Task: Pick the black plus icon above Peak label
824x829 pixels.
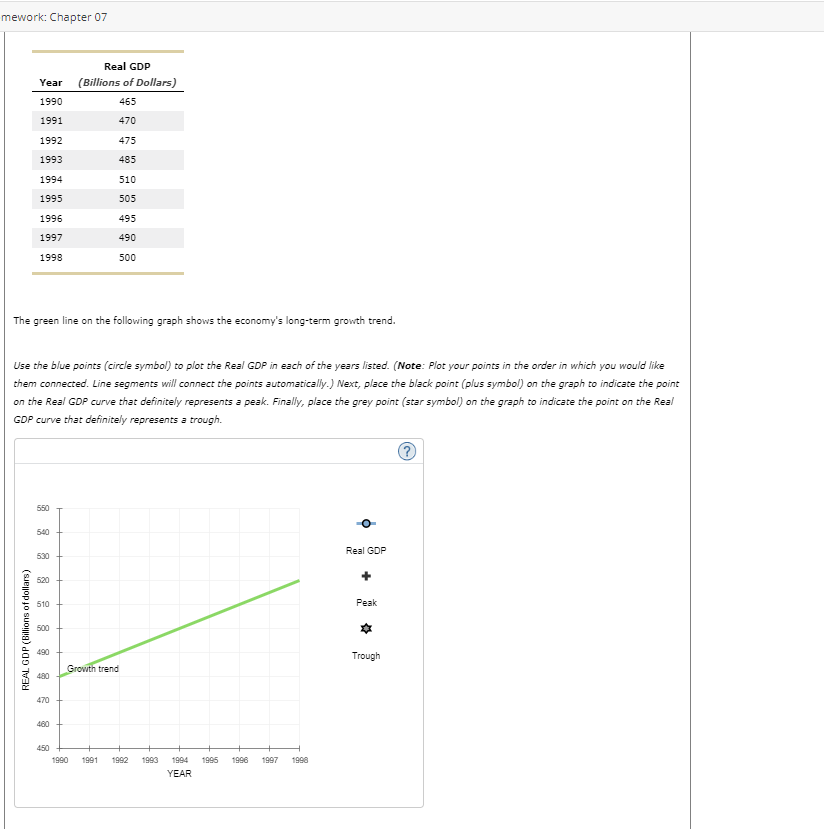Action: [x=365, y=575]
